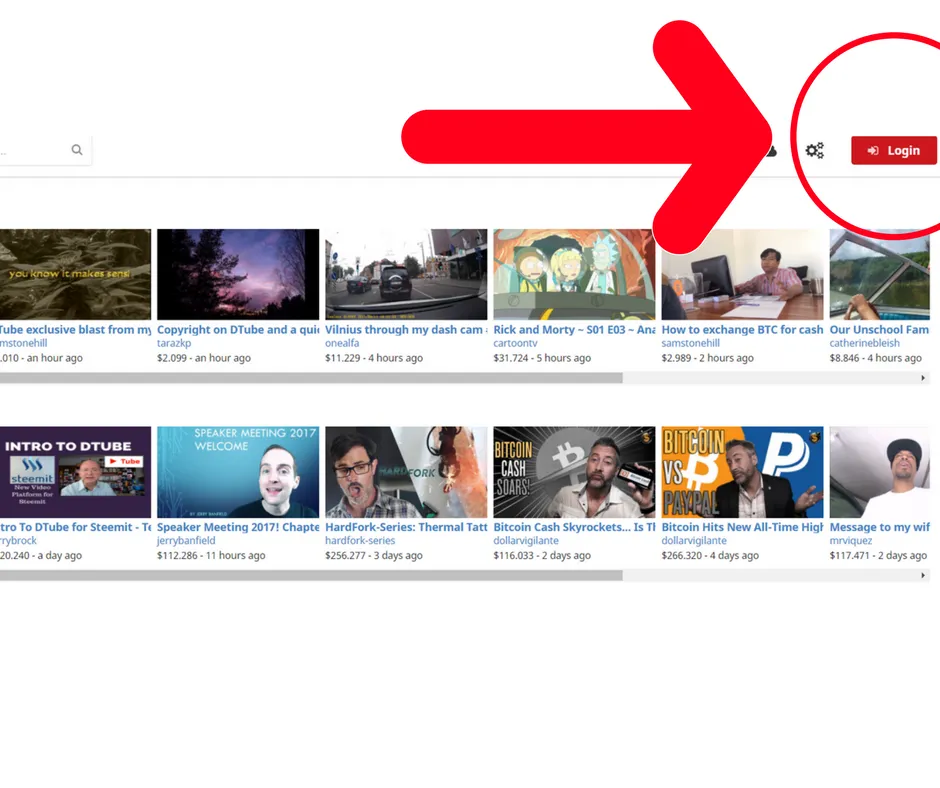Screen dimensions: 940x788
Task: Open 'HardFork-Series: Thermal Tatt' title
Action: point(406,527)
